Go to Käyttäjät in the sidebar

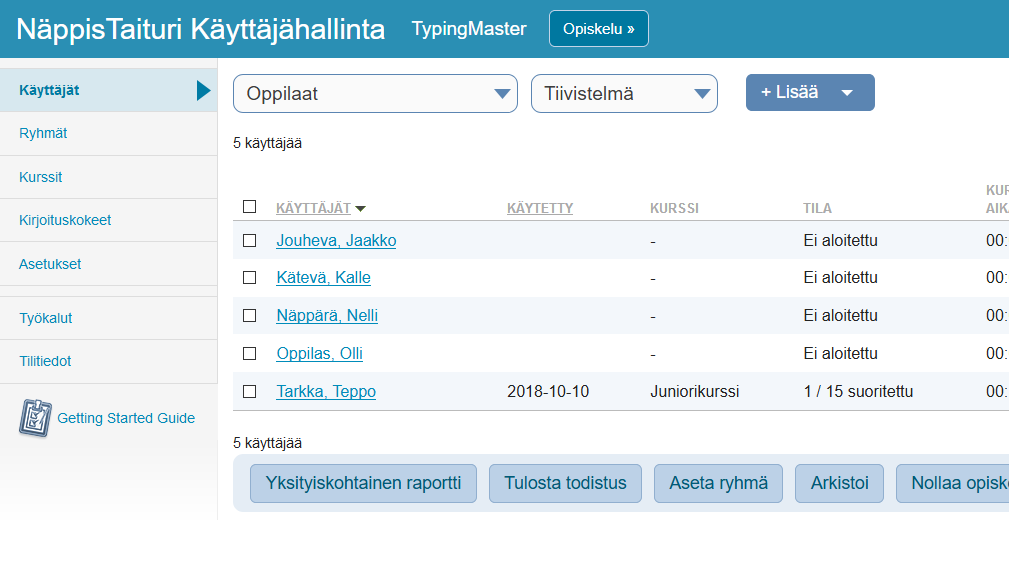pos(109,90)
